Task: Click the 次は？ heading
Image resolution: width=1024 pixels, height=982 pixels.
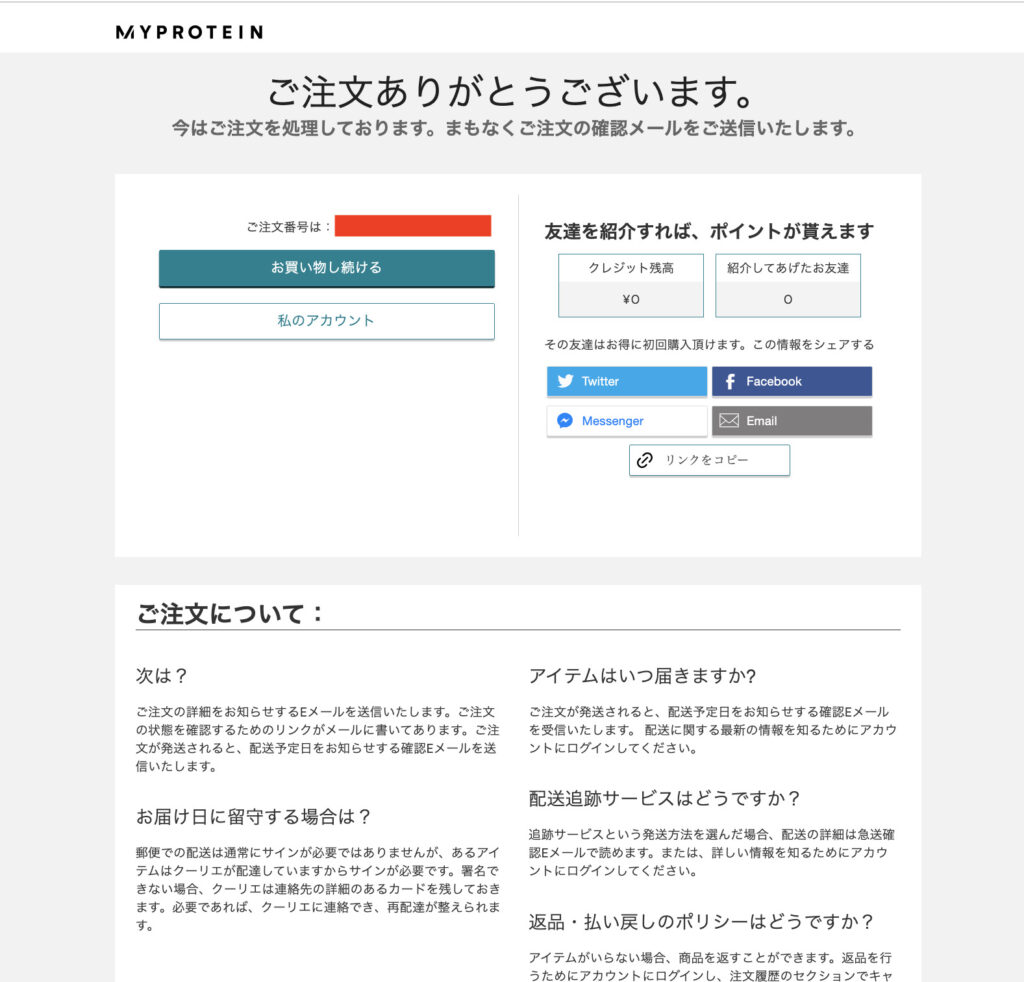Action: [162, 675]
